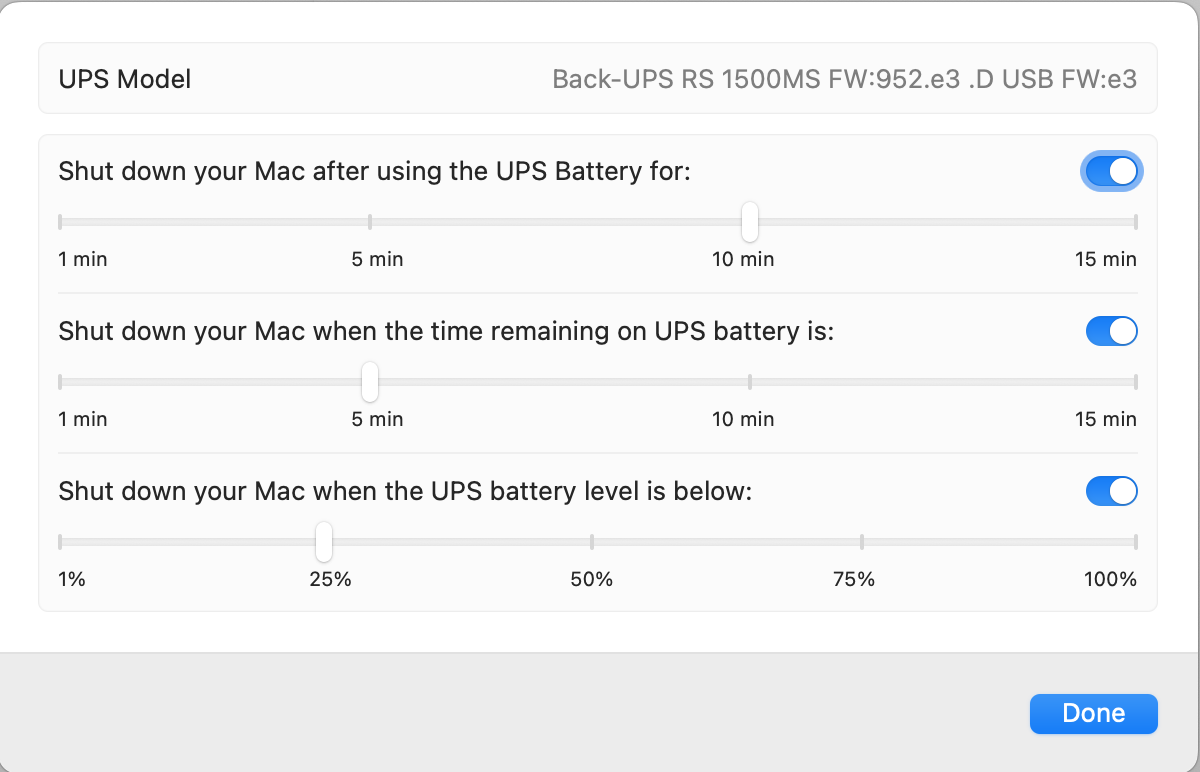Set battery usage duration slider to 5 min tick
This screenshot has width=1200, height=772.
tap(370, 221)
